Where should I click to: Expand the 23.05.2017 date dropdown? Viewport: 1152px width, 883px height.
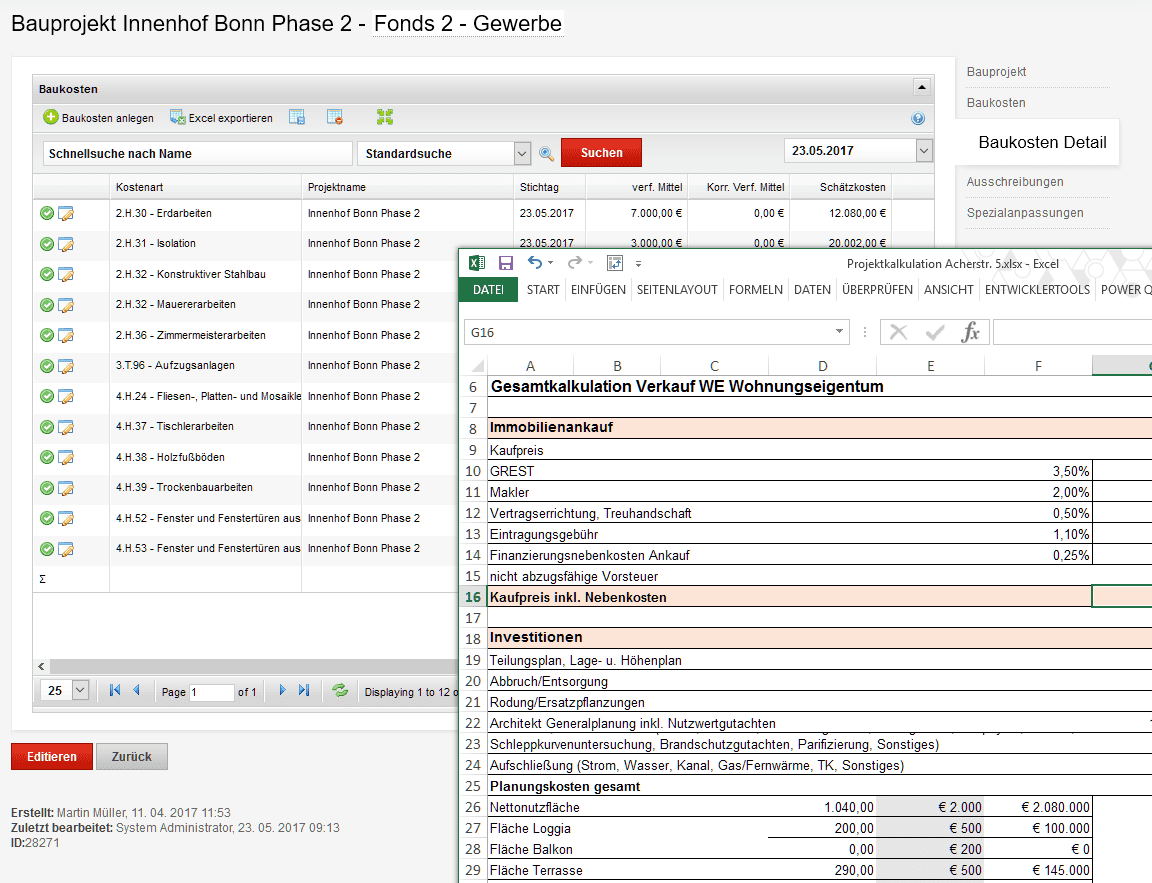coord(924,151)
